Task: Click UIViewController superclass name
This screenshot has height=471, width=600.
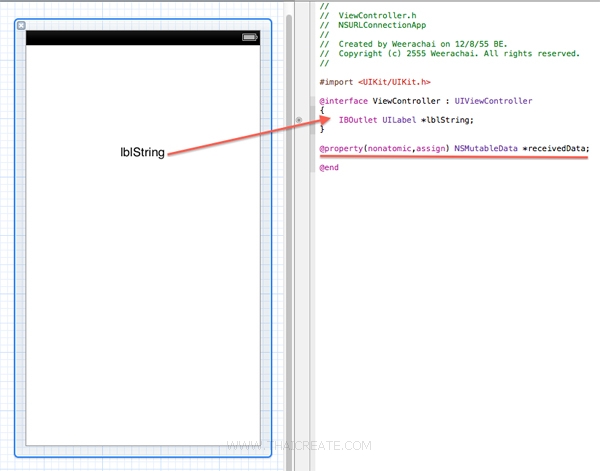Action: (x=493, y=101)
